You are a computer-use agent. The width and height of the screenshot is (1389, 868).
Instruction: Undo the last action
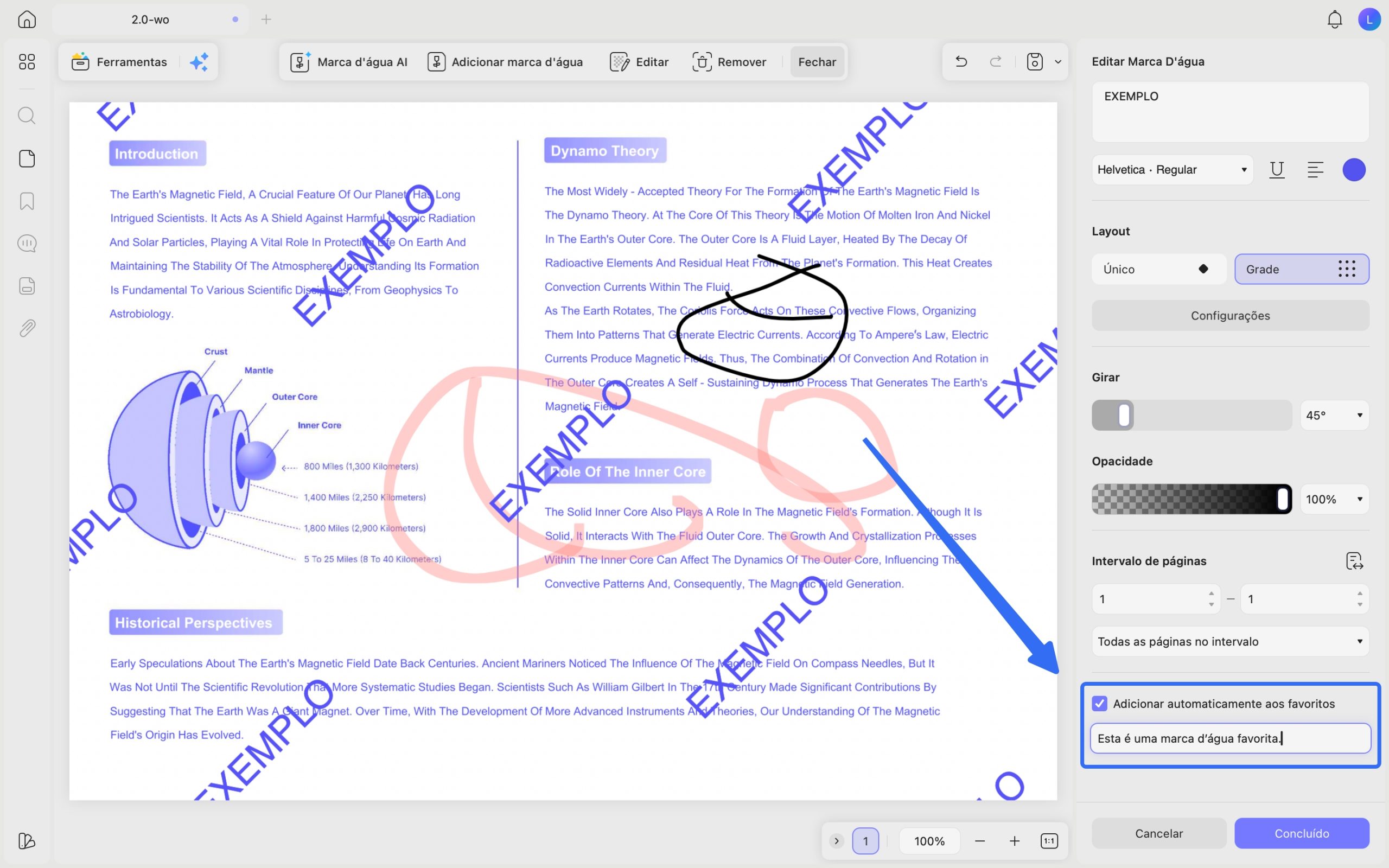[x=961, y=61]
